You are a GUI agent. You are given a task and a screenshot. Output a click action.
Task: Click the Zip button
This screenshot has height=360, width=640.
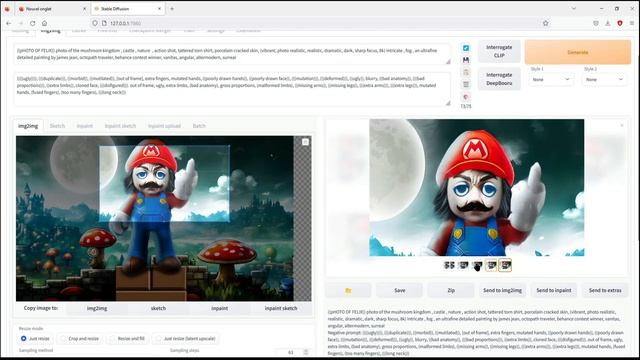(451, 290)
